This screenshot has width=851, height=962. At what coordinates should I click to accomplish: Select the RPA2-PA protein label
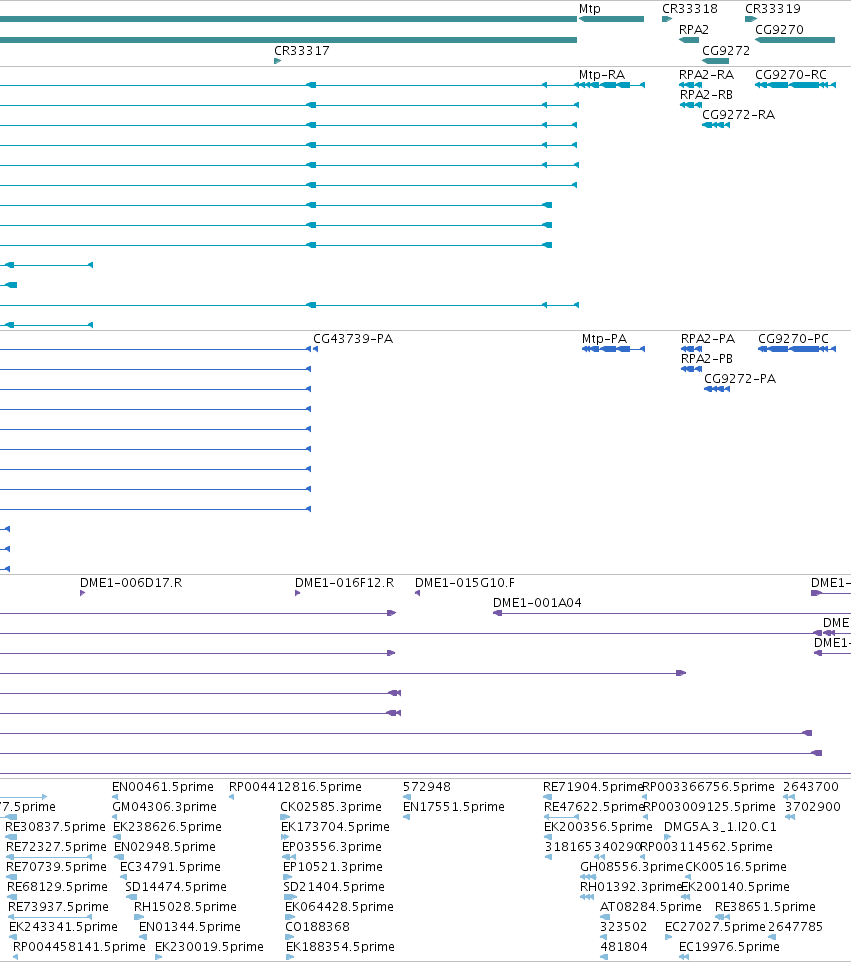[x=707, y=339]
